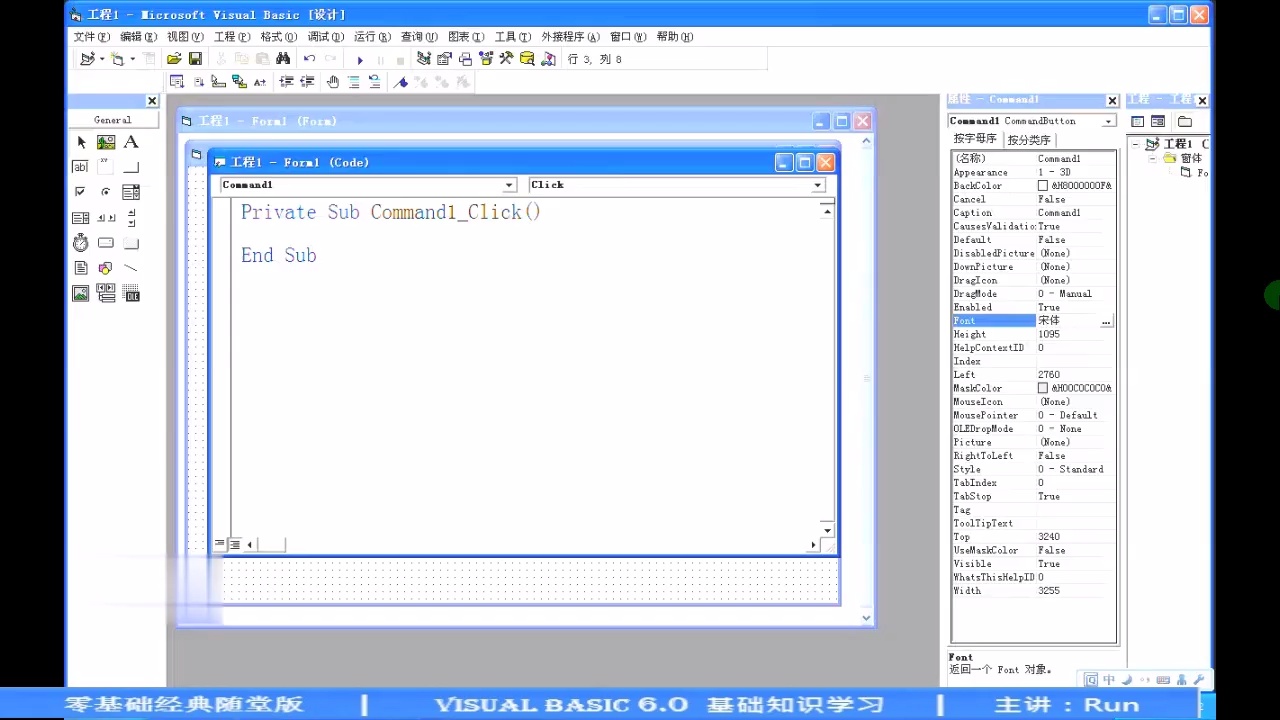1280x720 pixels.
Task: Switch to the 按分类序 tab
Action: click(x=1029, y=140)
